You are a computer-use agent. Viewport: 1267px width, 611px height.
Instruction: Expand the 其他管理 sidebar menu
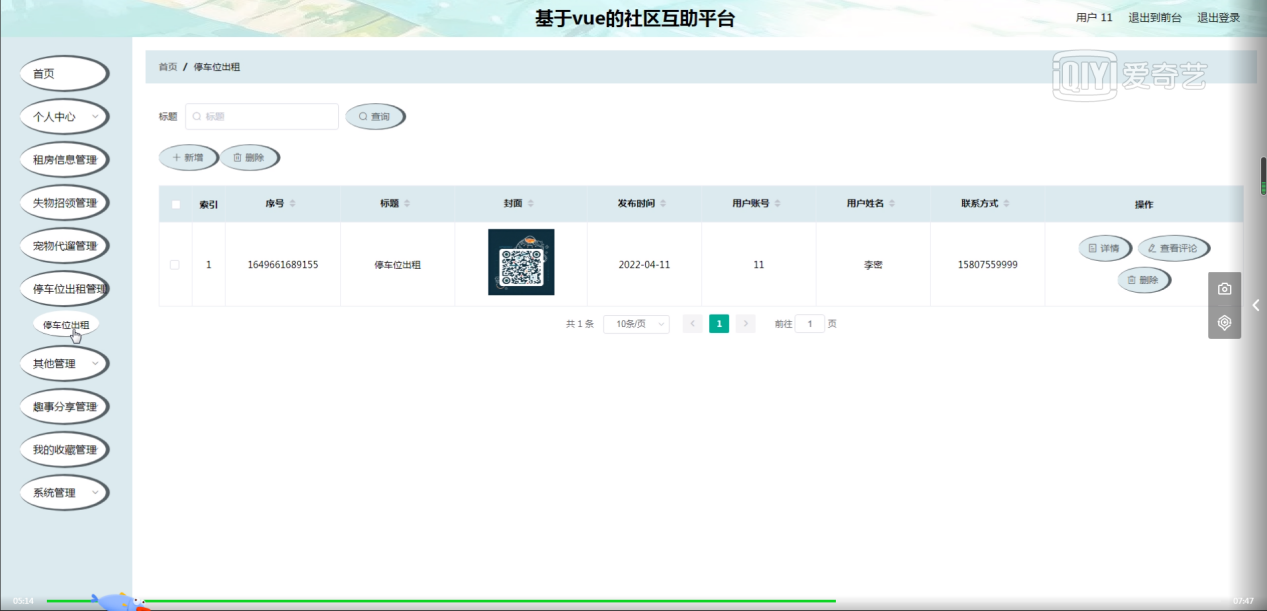coord(64,364)
